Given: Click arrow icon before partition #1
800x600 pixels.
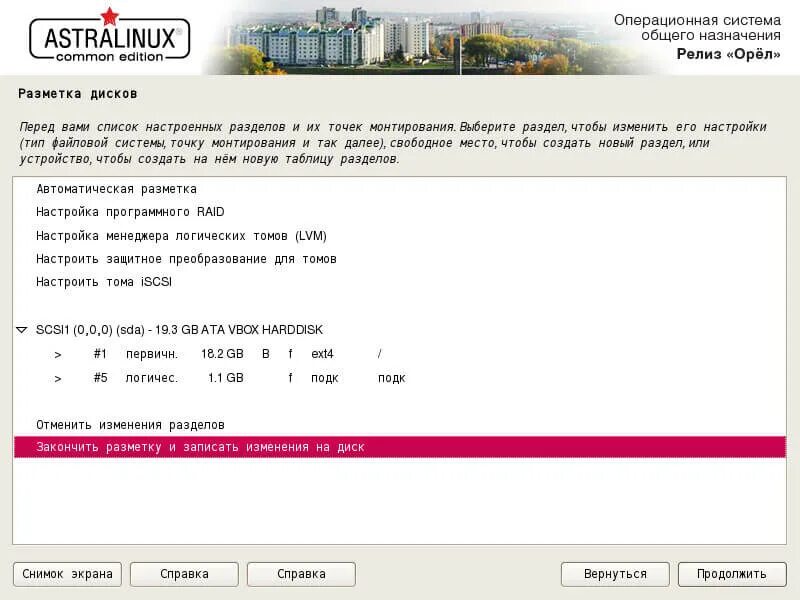Looking at the screenshot, I should 58,354.
